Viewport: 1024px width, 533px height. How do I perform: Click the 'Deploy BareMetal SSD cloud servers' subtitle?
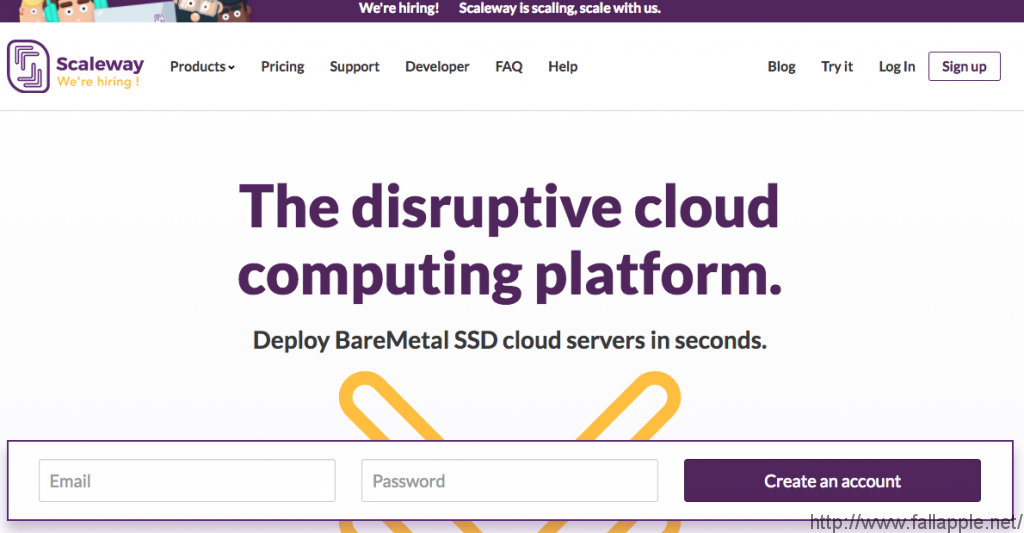(x=509, y=340)
